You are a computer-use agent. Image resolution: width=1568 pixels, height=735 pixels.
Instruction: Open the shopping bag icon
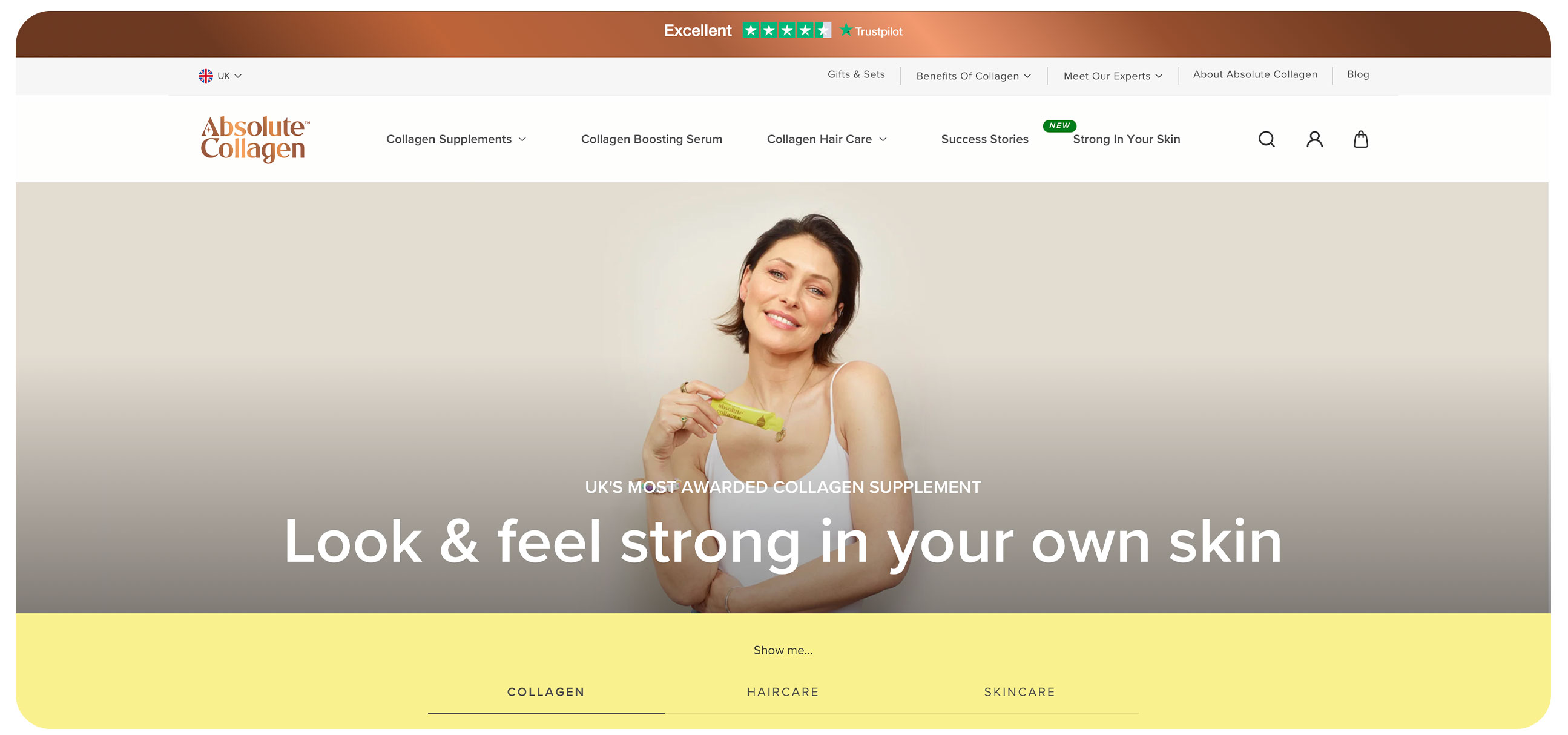pyautogui.click(x=1360, y=139)
